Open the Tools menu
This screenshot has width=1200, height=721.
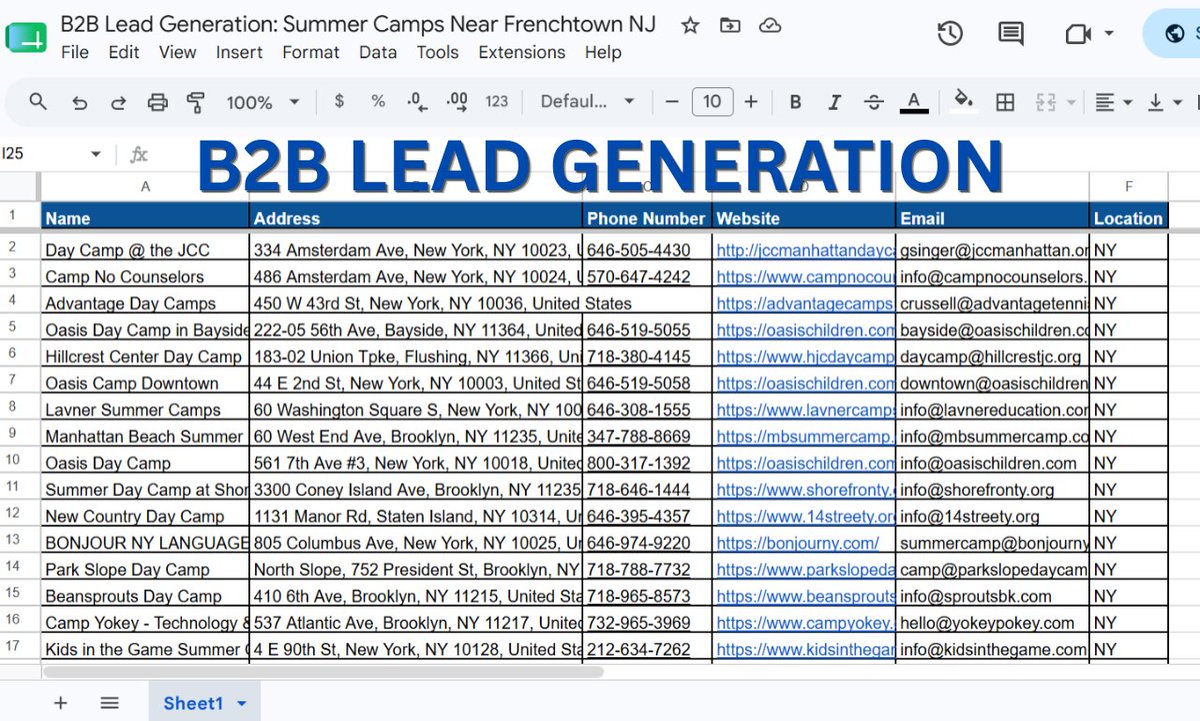pyautogui.click(x=437, y=52)
